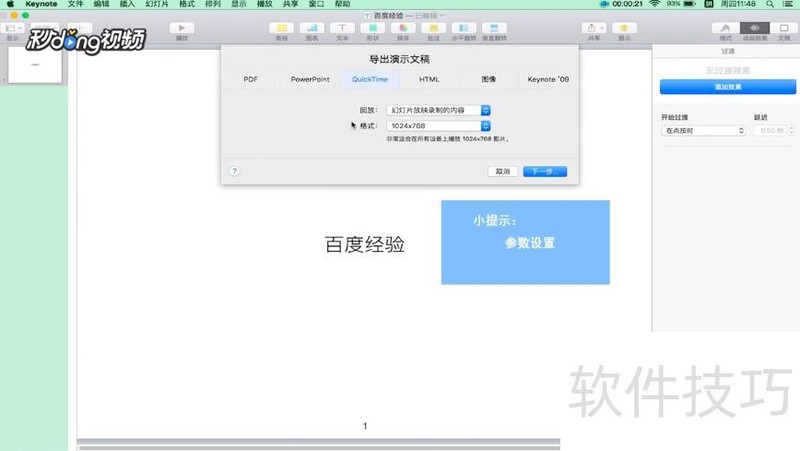
Task: Open Notification Center in menu bar
Action: (787, 4)
